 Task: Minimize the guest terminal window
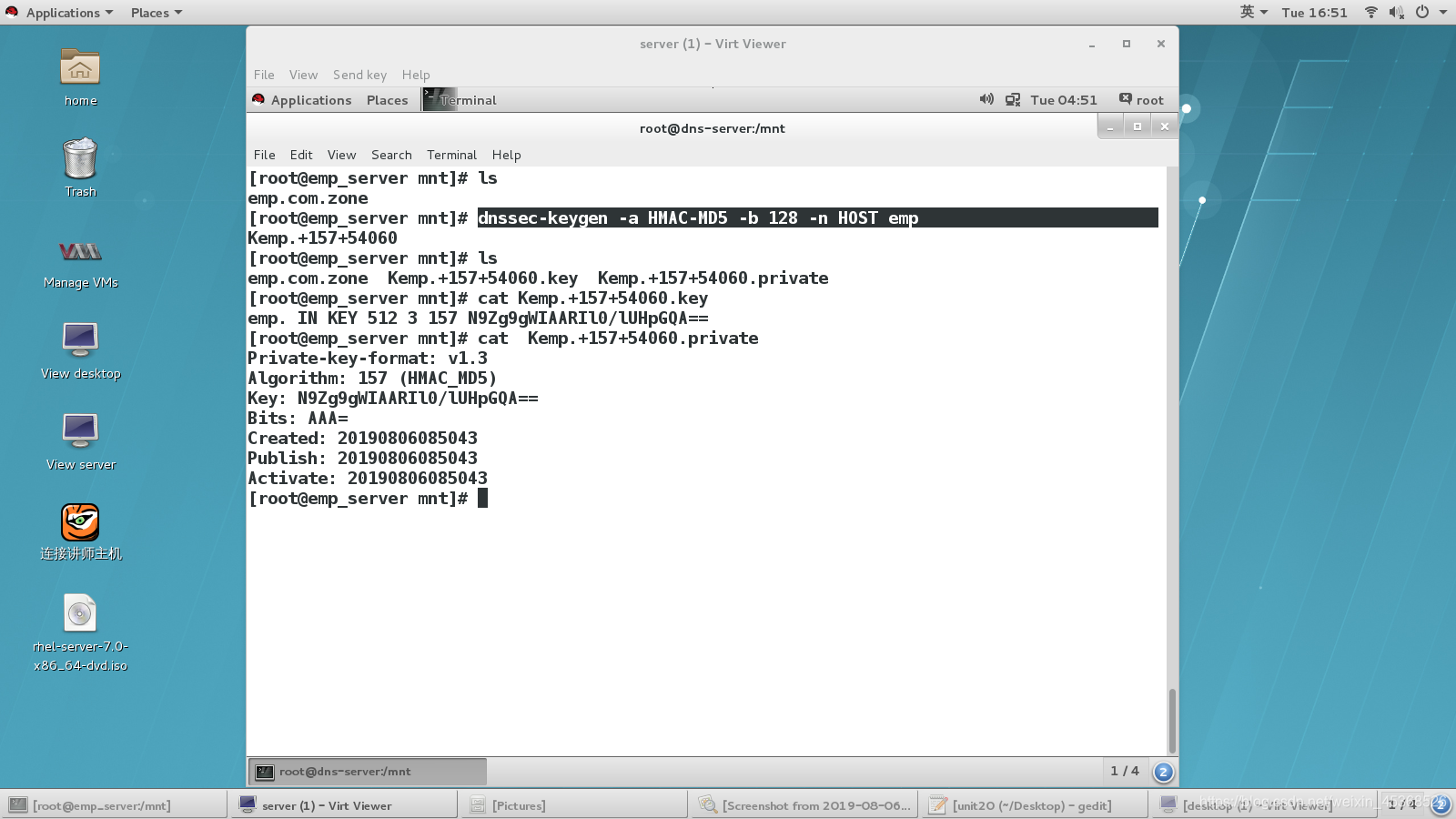pos(1110,126)
